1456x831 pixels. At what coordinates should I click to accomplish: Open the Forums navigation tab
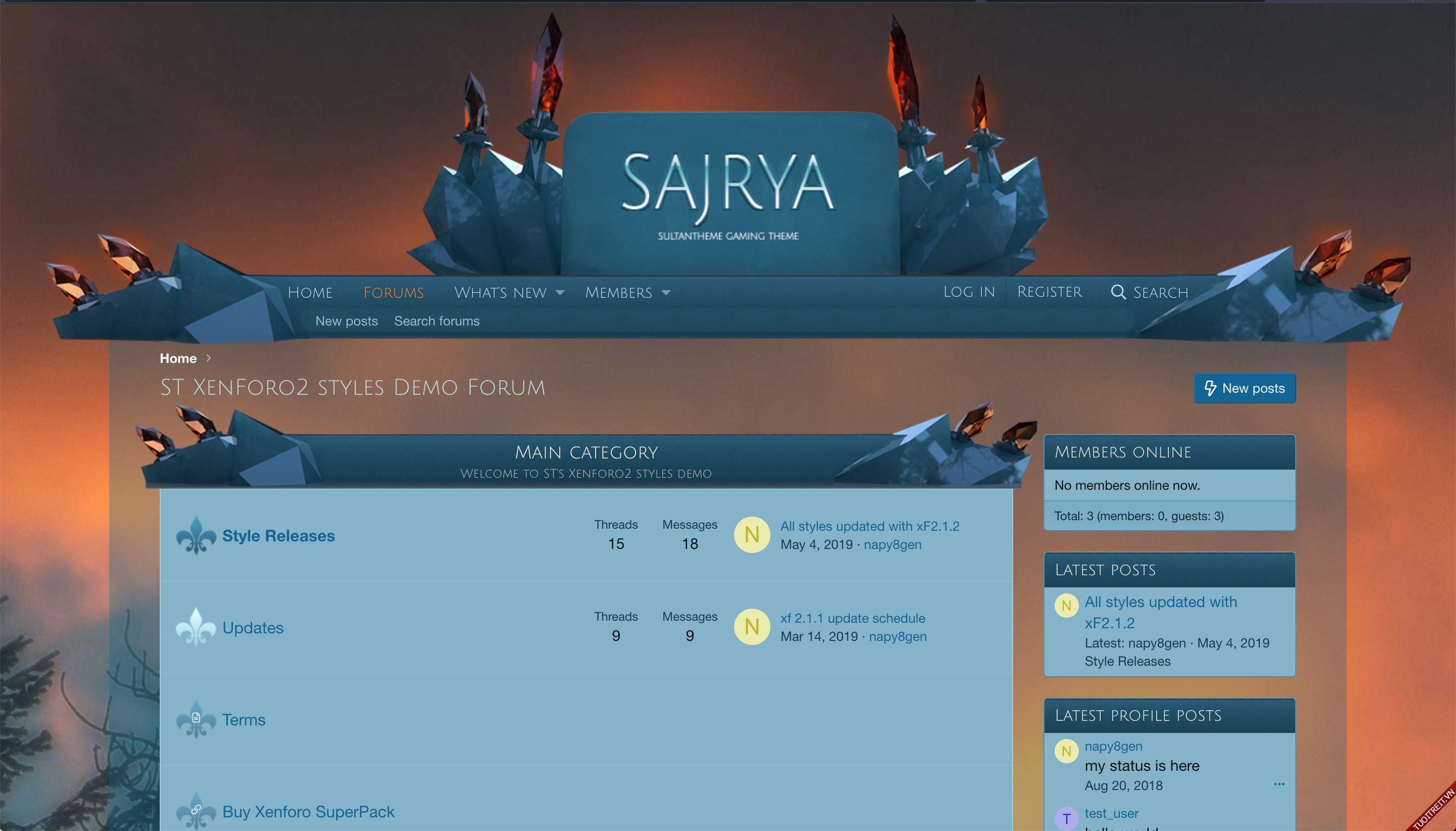[x=393, y=293]
